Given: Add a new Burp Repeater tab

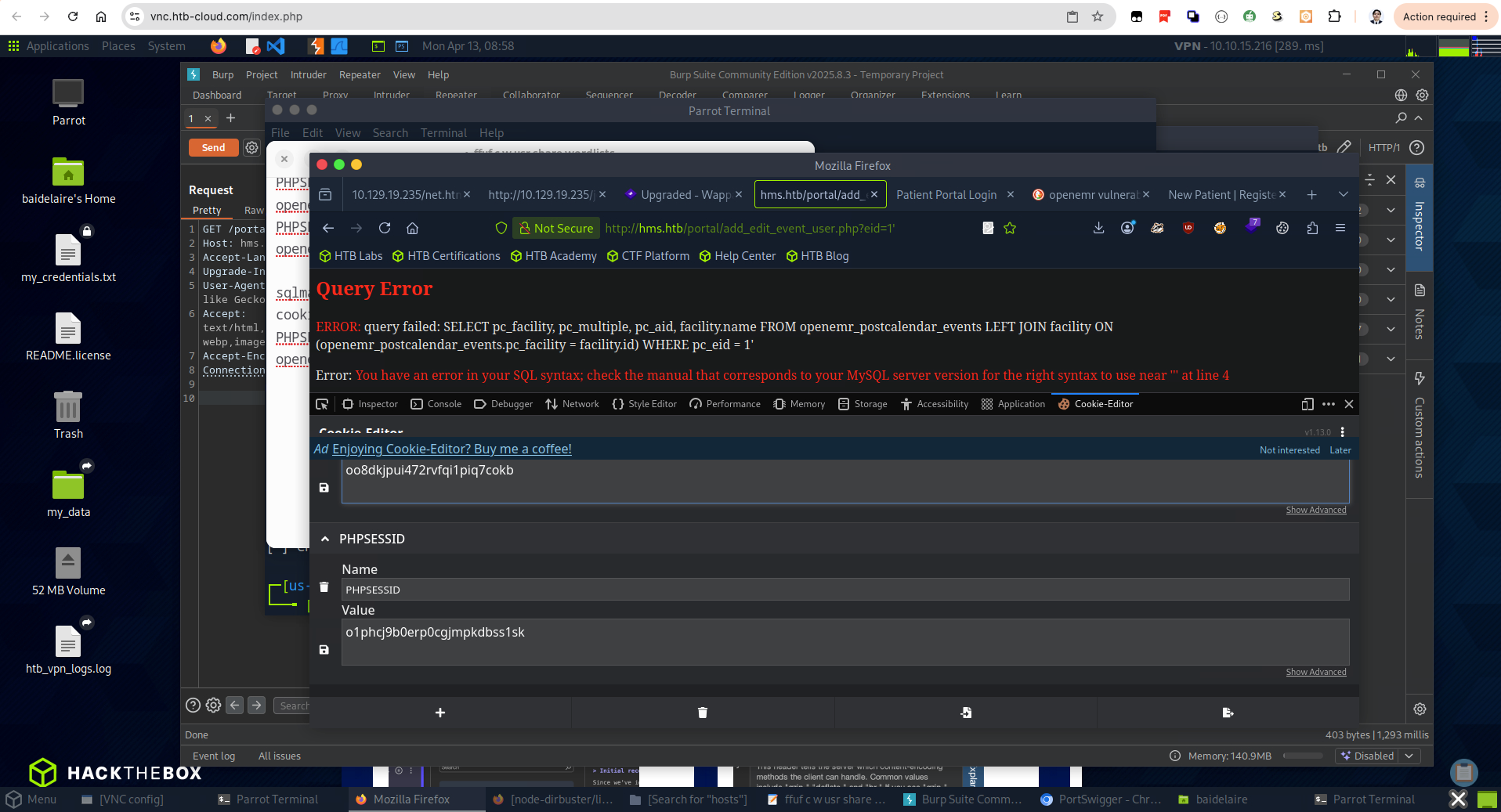Looking at the screenshot, I should 230,118.
